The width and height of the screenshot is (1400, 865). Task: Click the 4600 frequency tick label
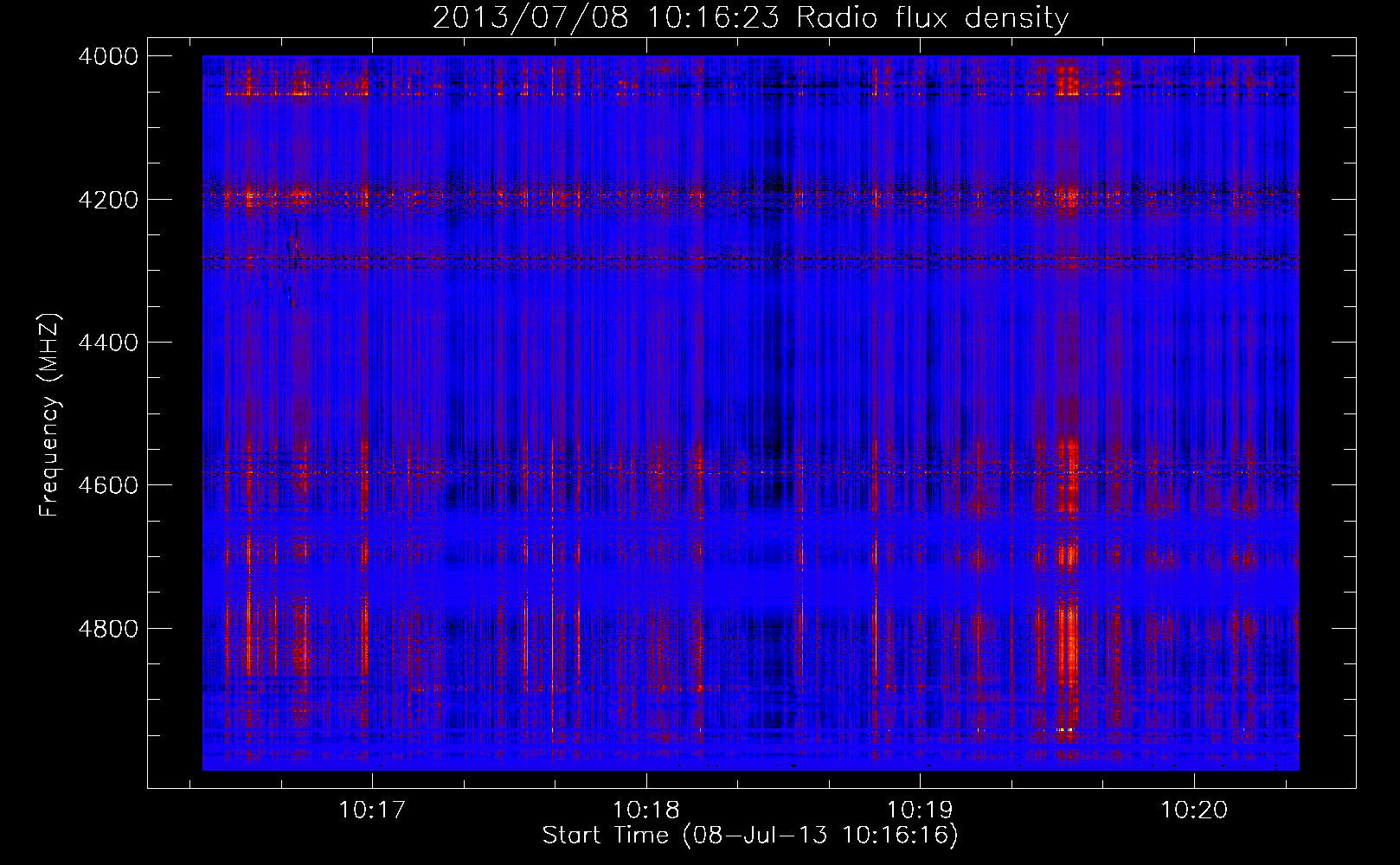108,485
